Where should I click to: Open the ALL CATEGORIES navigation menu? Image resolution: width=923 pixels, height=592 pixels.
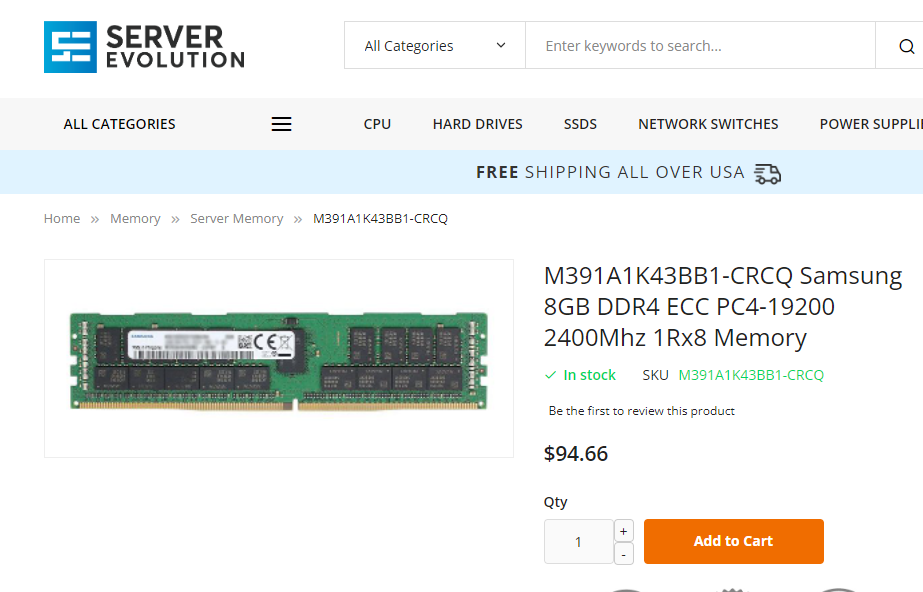click(x=119, y=124)
